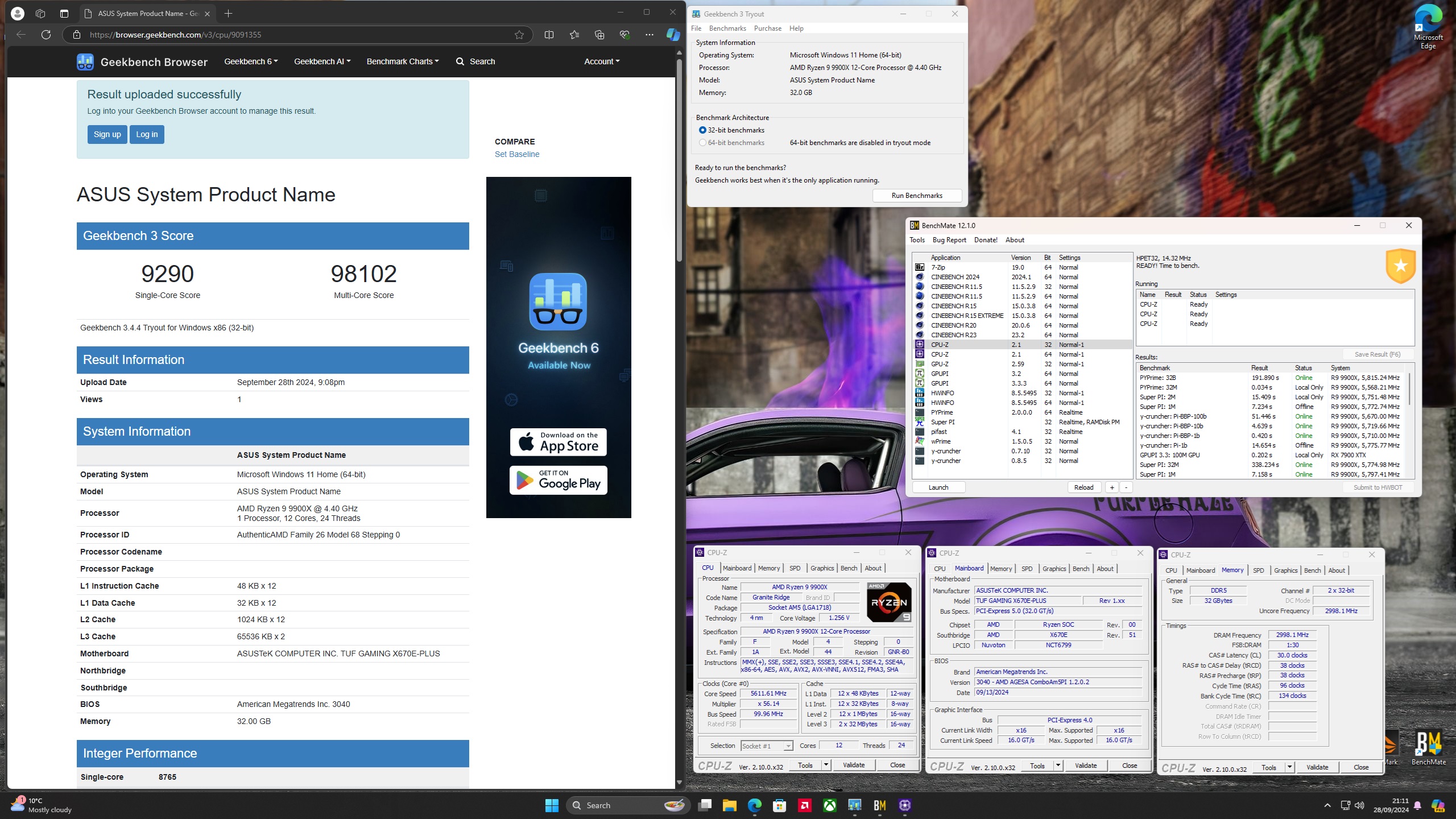Viewport: 1456px width, 819px height.
Task: Open Socket #1 selection combo box
Action: 767,746
